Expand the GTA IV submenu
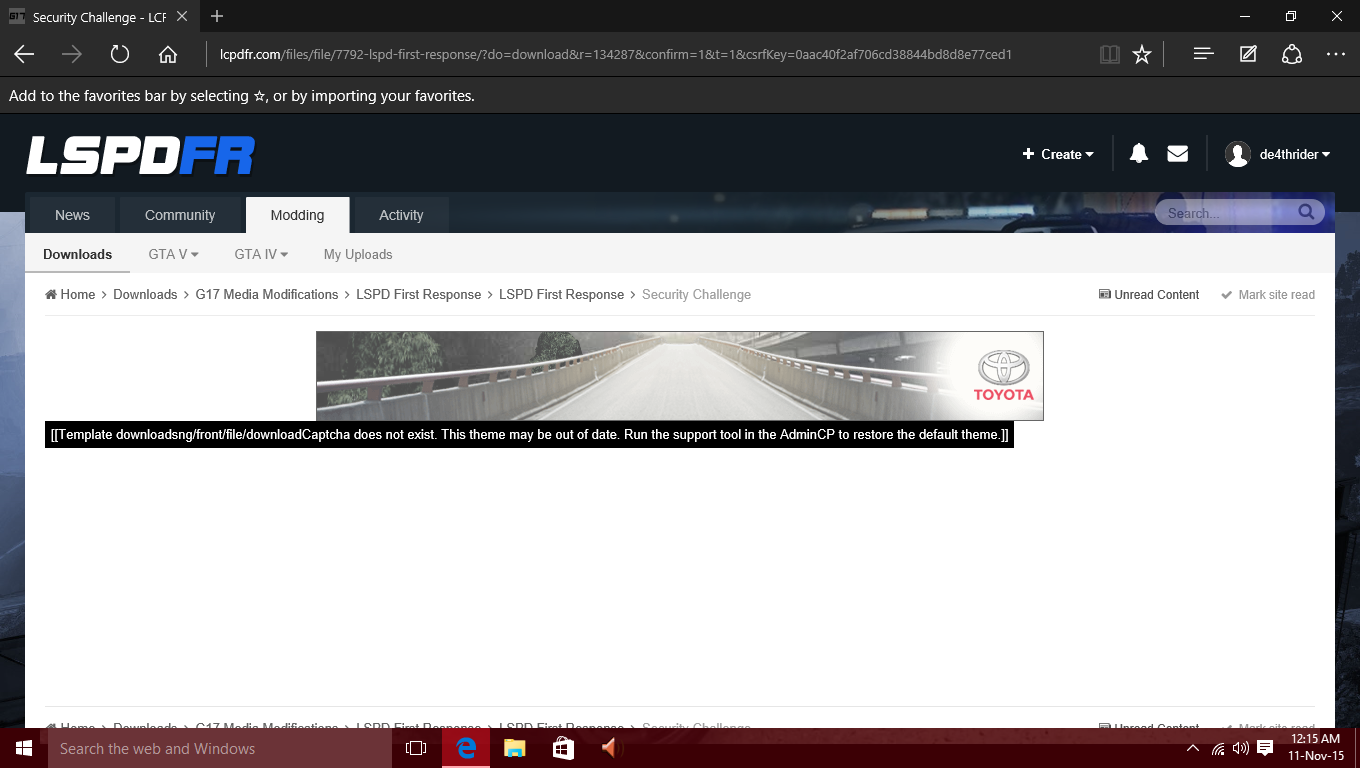The width and height of the screenshot is (1360, 768). click(x=261, y=254)
